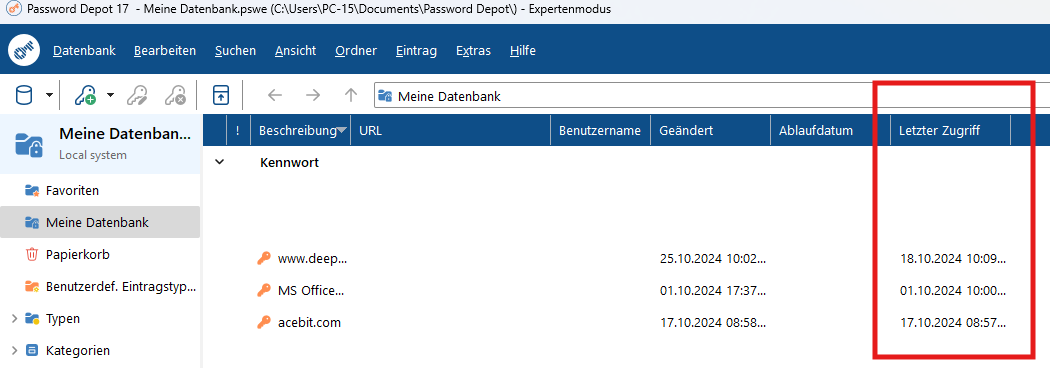This screenshot has width=1050, height=368.
Task: Sort by the Geändert column header
Action: pyautogui.click(x=710, y=130)
